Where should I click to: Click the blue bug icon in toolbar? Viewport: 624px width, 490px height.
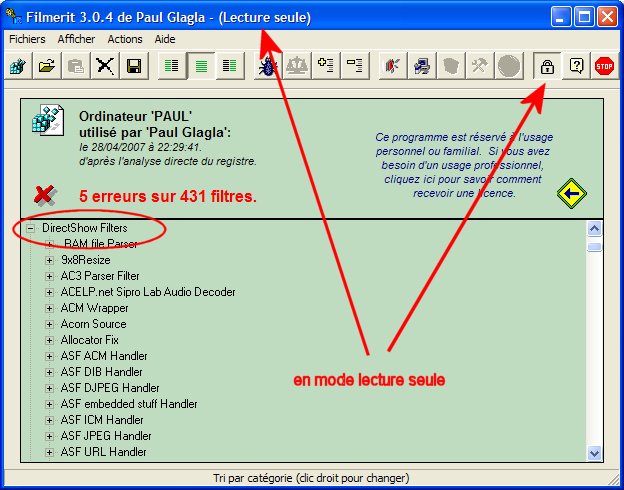(268, 66)
